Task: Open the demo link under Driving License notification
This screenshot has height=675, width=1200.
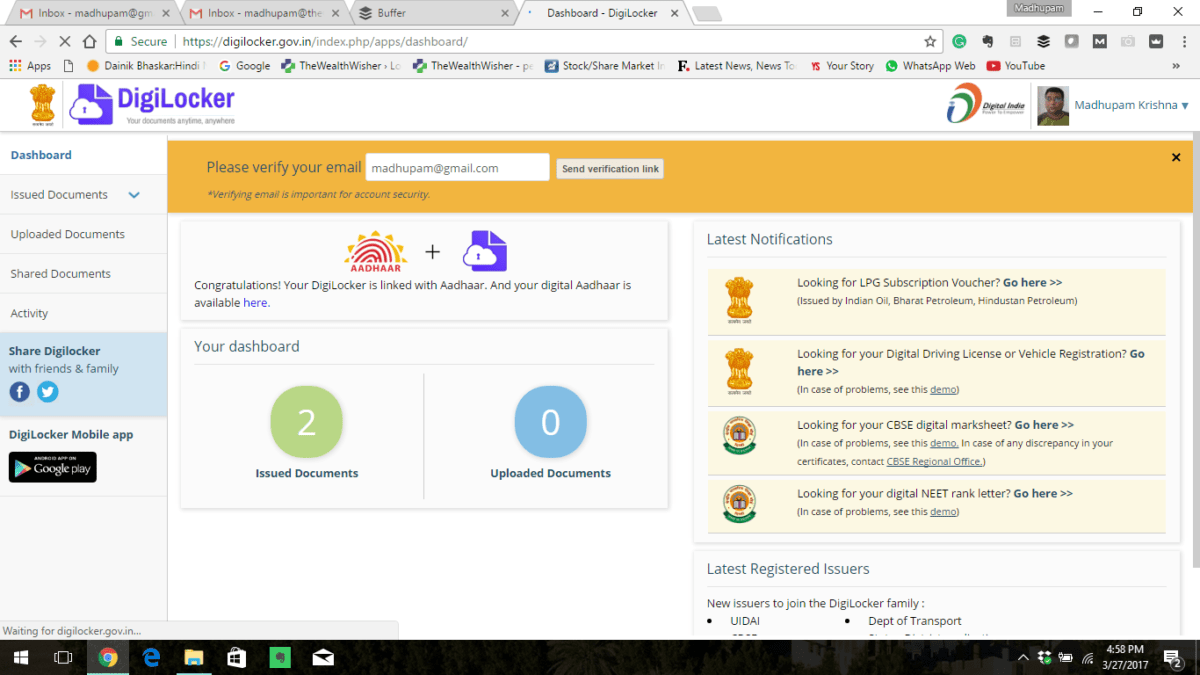Action: click(943, 389)
